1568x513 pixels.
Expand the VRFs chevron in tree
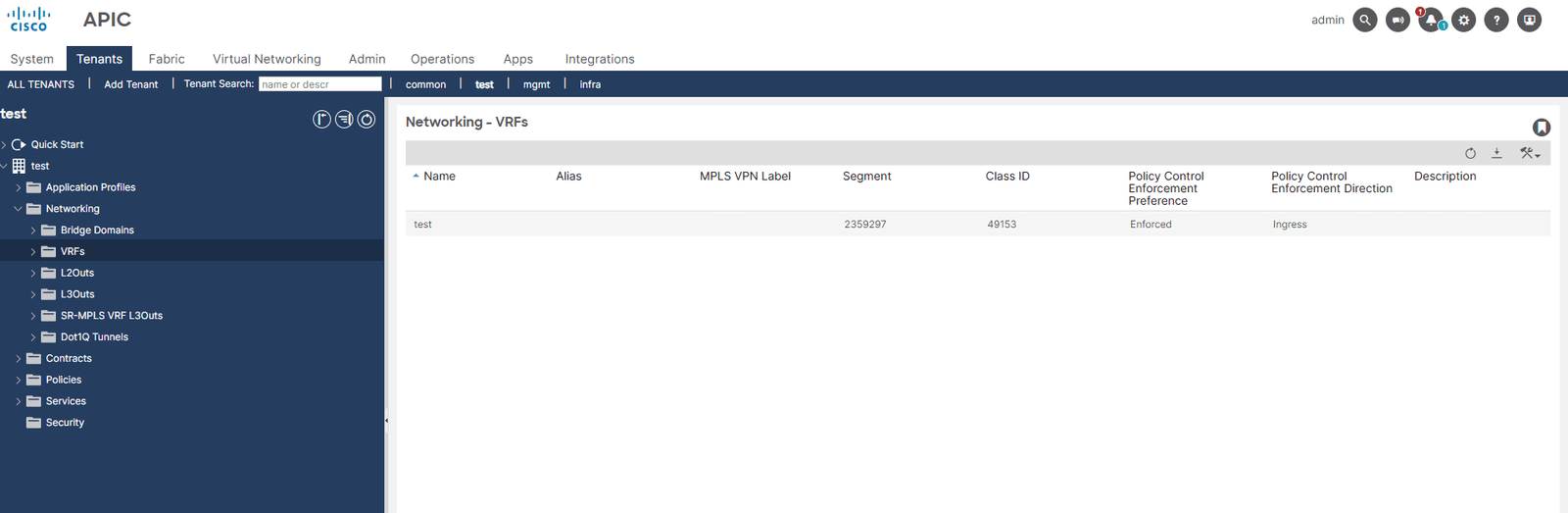[x=33, y=252]
